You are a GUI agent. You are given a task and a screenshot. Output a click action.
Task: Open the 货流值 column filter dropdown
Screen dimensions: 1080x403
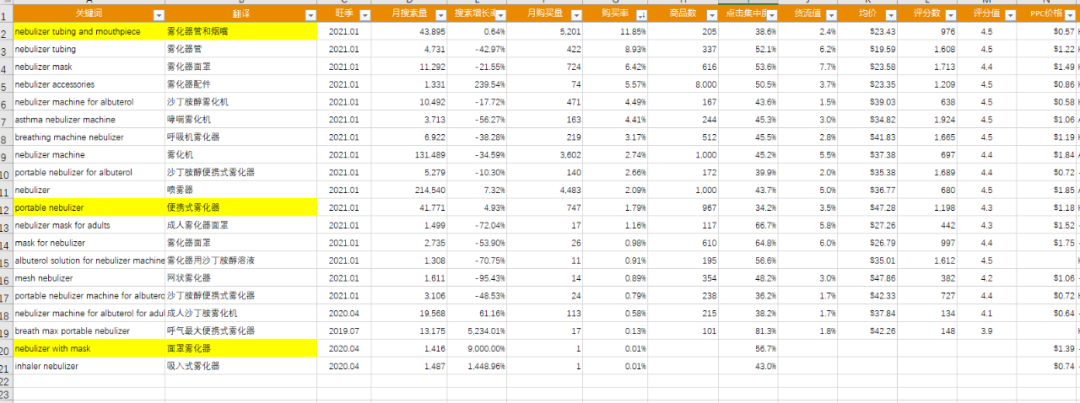(x=832, y=14)
